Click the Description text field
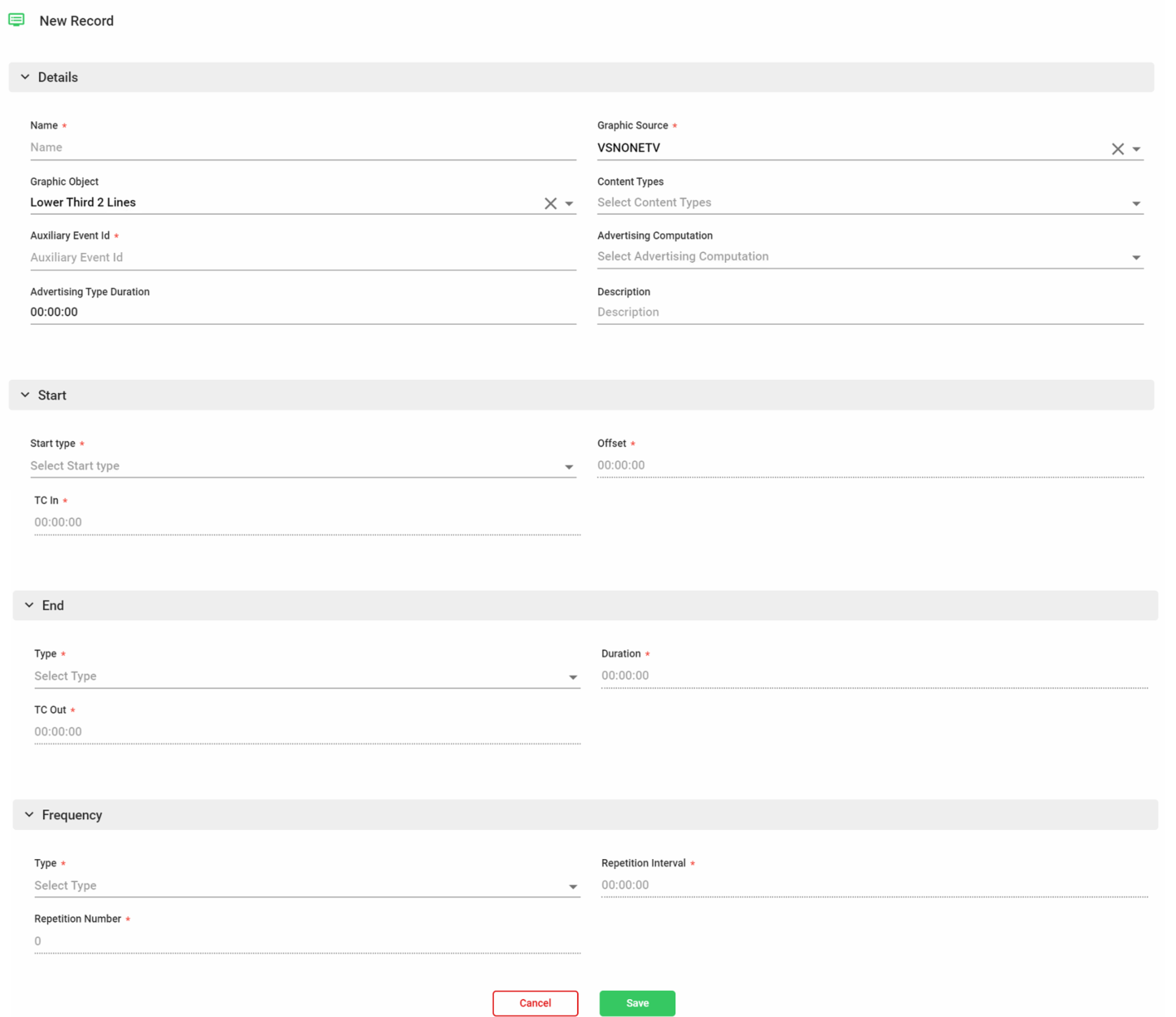Screen dimensions: 1176x1017 869,312
